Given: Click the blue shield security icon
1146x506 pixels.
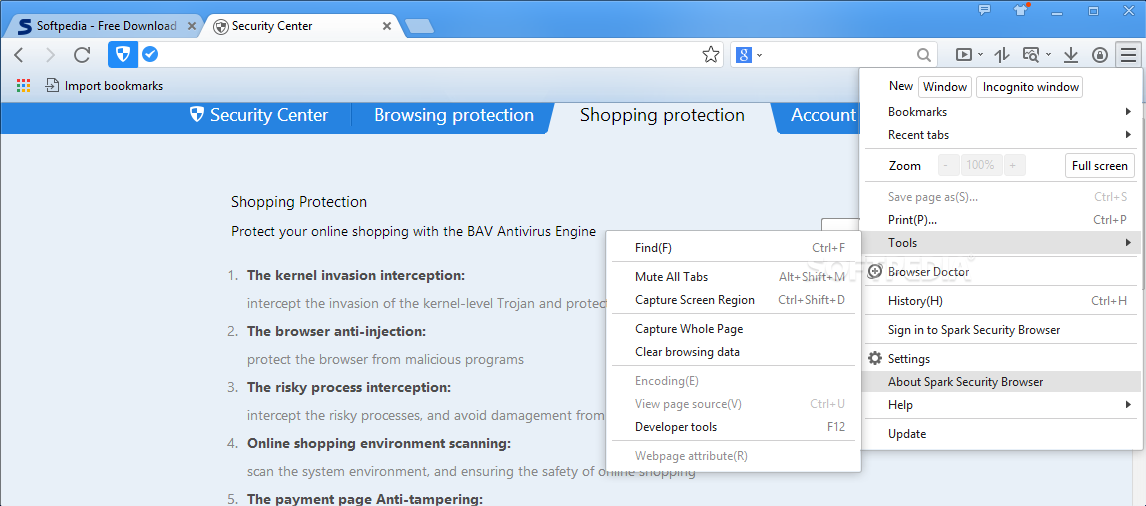Looking at the screenshot, I should pyautogui.click(x=123, y=55).
